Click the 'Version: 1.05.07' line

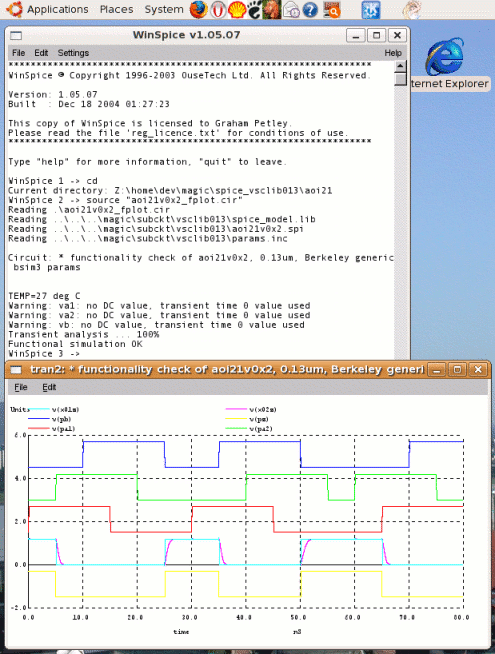tap(53, 95)
